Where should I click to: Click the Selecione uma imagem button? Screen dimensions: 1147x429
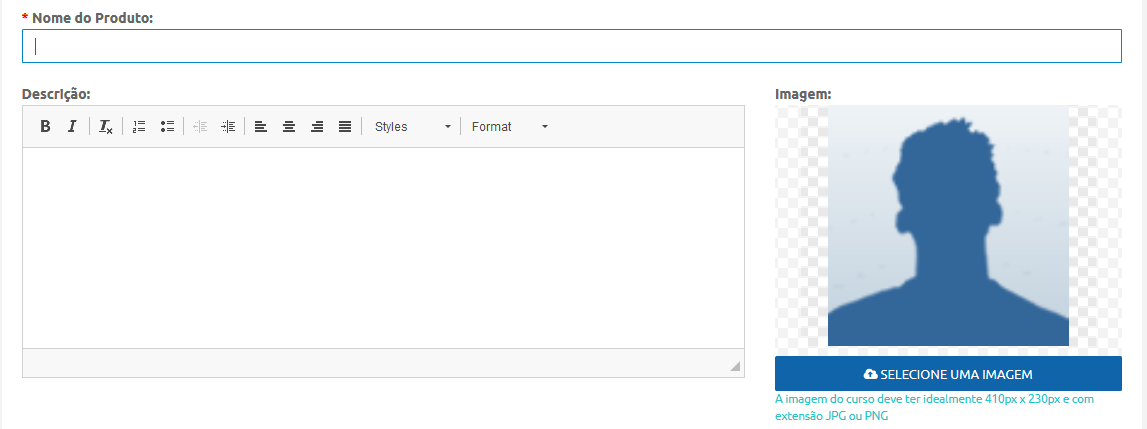(x=948, y=374)
